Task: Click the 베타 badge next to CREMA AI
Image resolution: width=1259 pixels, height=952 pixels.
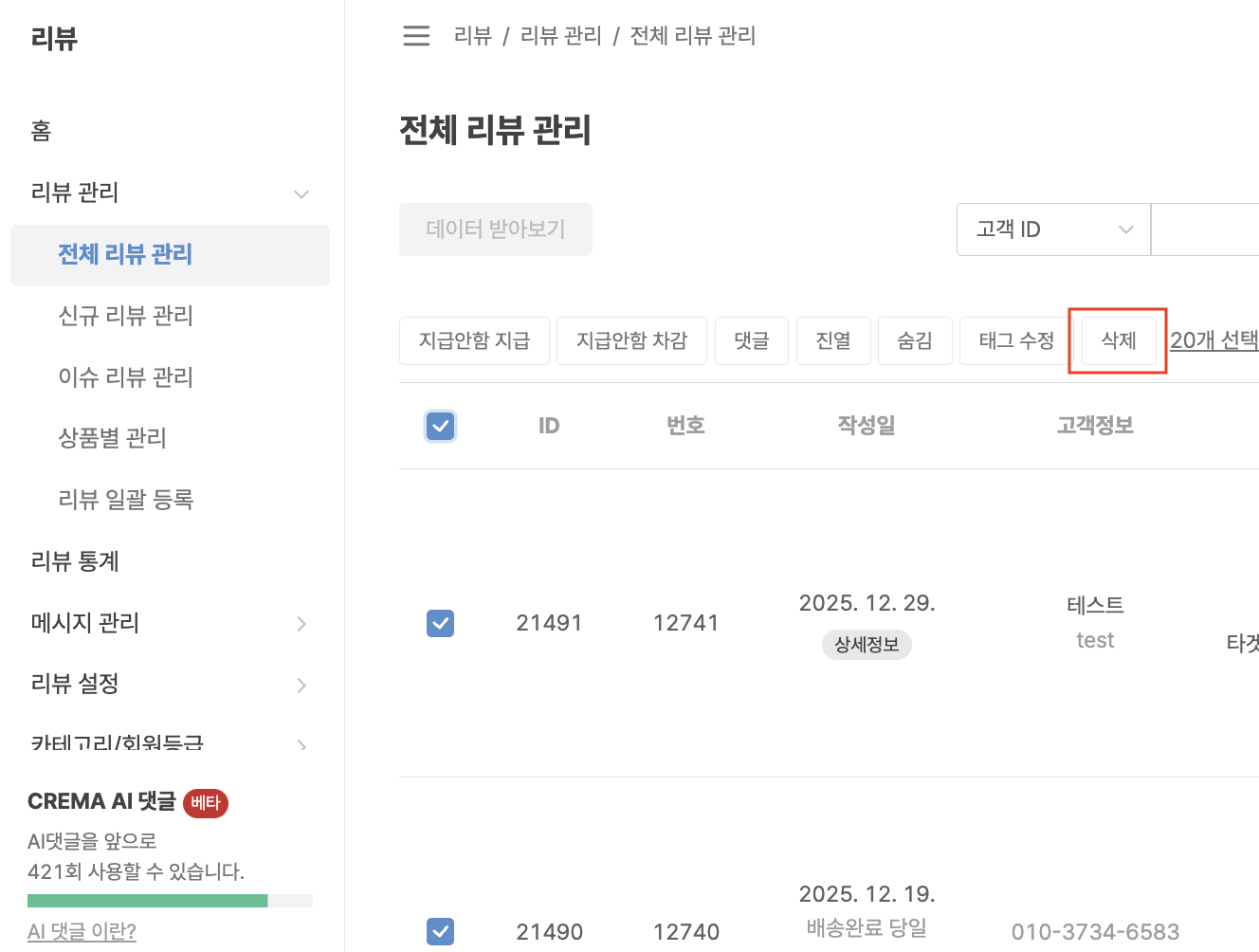Action: [x=205, y=803]
